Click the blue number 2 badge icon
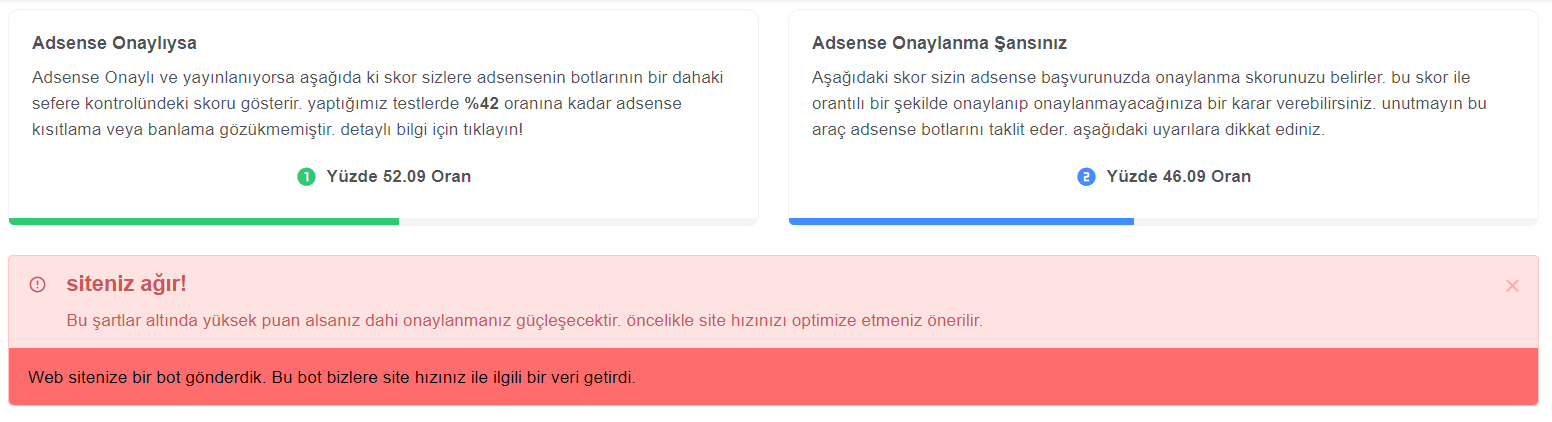This screenshot has width=1552, height=422. click(x=1086, y=177)
